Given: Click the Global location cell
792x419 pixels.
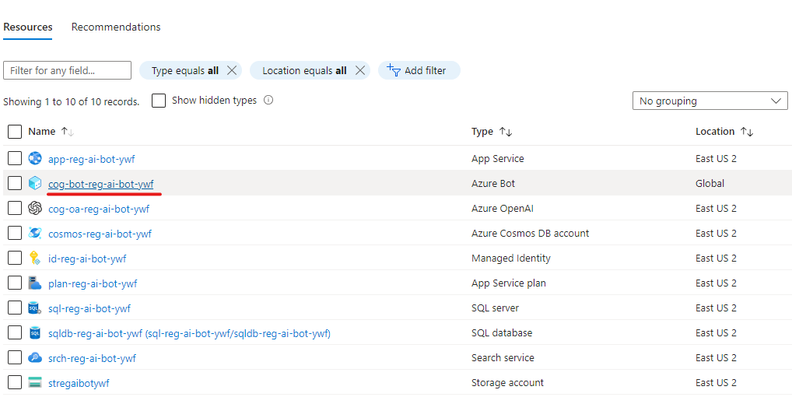Looking at the screenshot, I should point(710,183).
